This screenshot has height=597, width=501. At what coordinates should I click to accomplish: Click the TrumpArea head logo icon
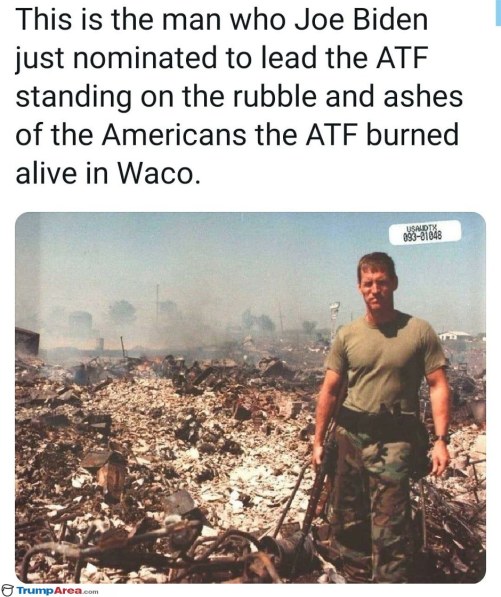tap(8, 591)
